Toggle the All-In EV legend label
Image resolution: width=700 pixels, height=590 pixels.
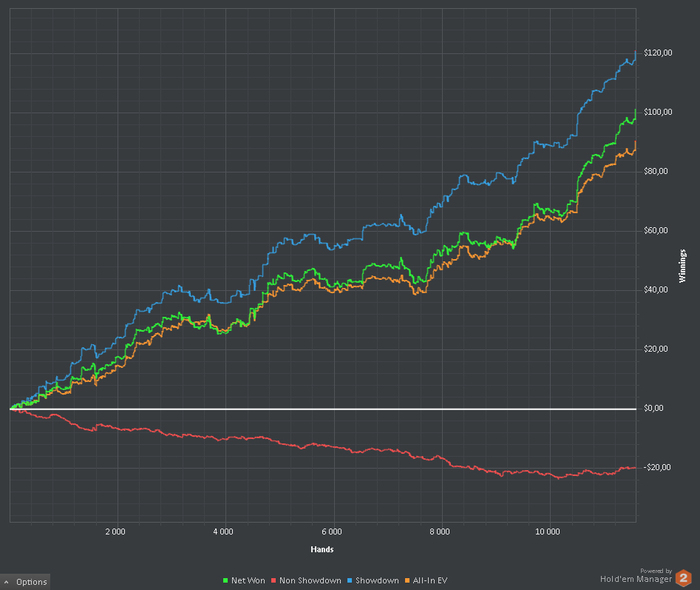click(430, 581)
